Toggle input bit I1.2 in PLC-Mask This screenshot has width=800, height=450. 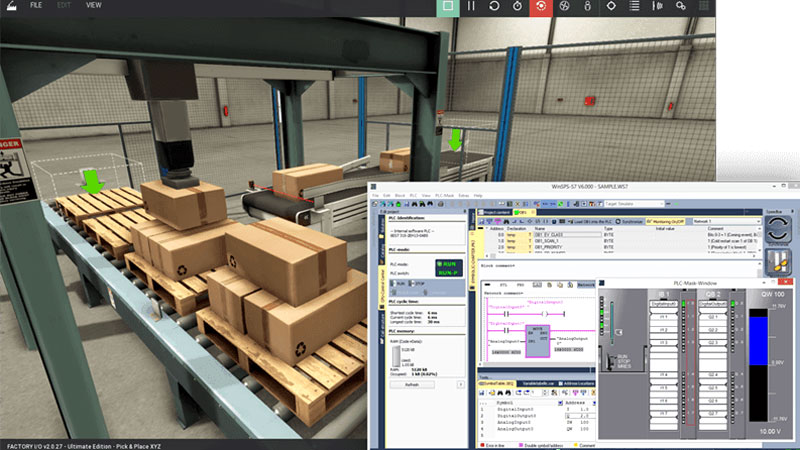(x=664, y=330)
